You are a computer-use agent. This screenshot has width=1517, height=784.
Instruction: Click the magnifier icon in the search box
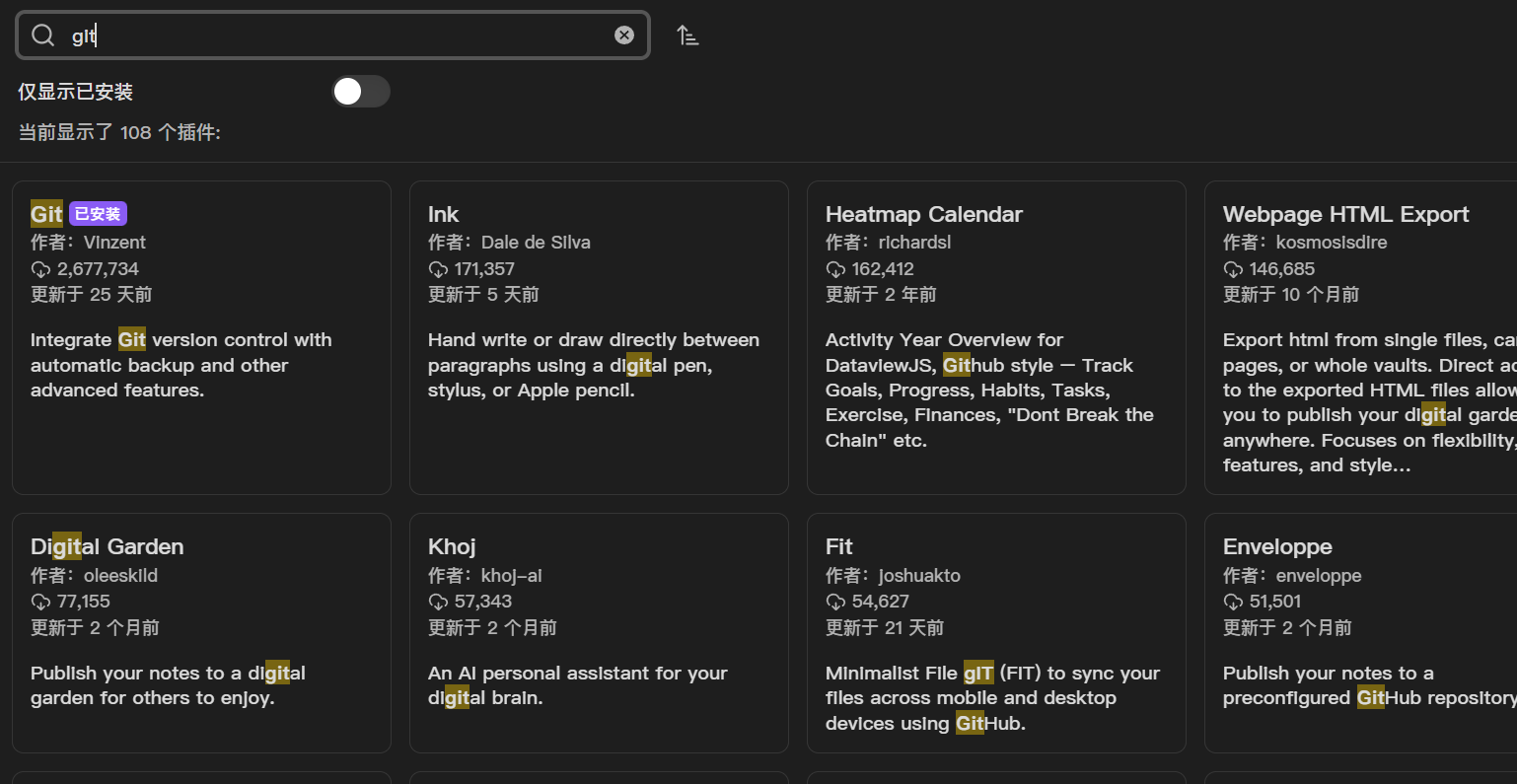[43, 36]
